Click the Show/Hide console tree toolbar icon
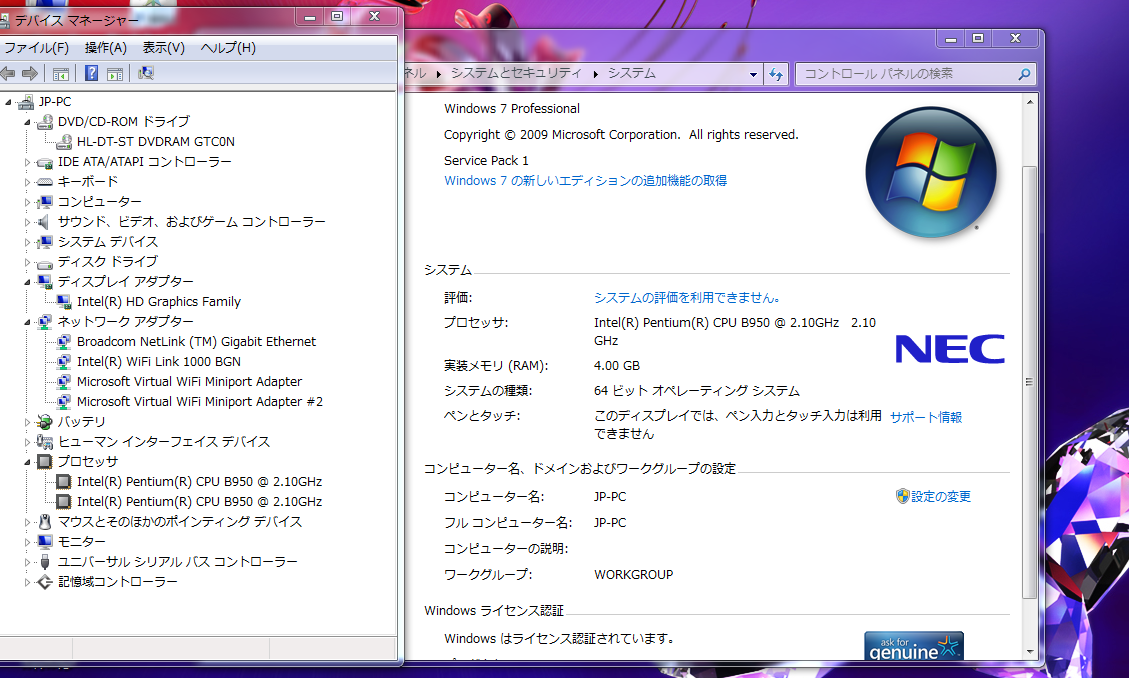The image size is (1129, 678). click(x=61, y=73)
